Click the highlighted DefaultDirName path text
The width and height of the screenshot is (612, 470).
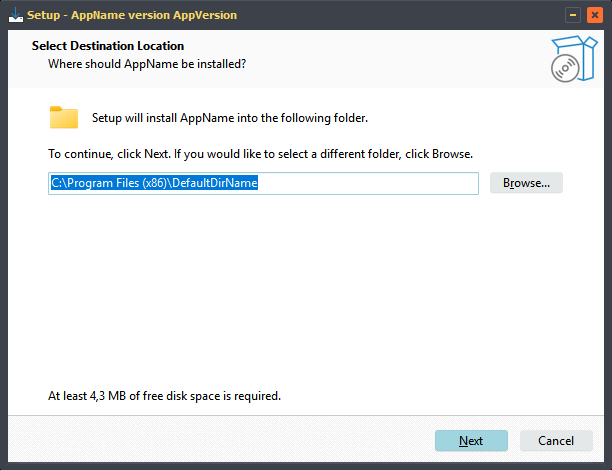[x=155, y=183]
